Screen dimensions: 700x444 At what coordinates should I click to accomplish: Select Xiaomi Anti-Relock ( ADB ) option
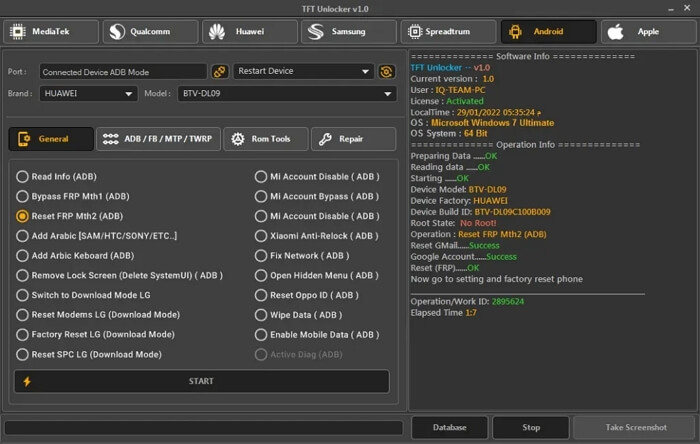317,236
